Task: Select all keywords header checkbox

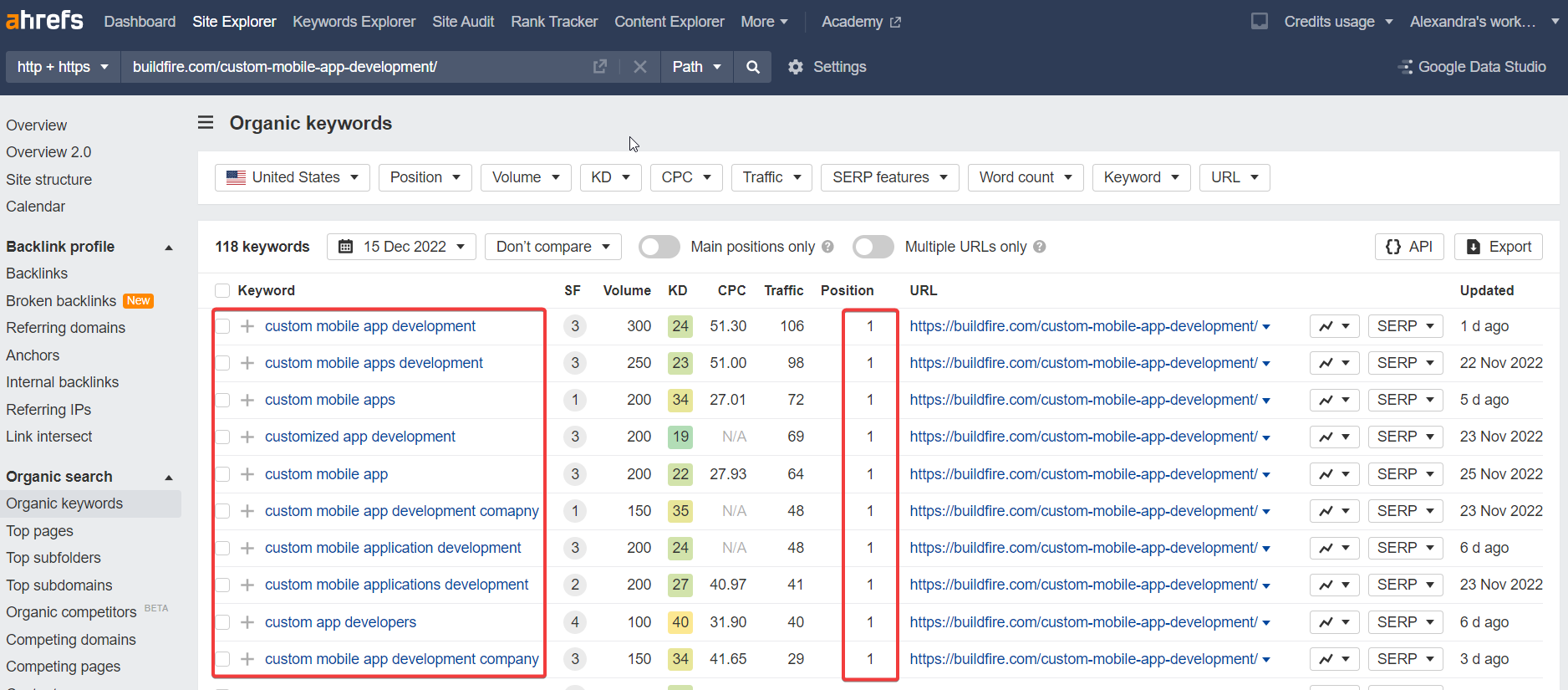Action: tap(222, 290)
